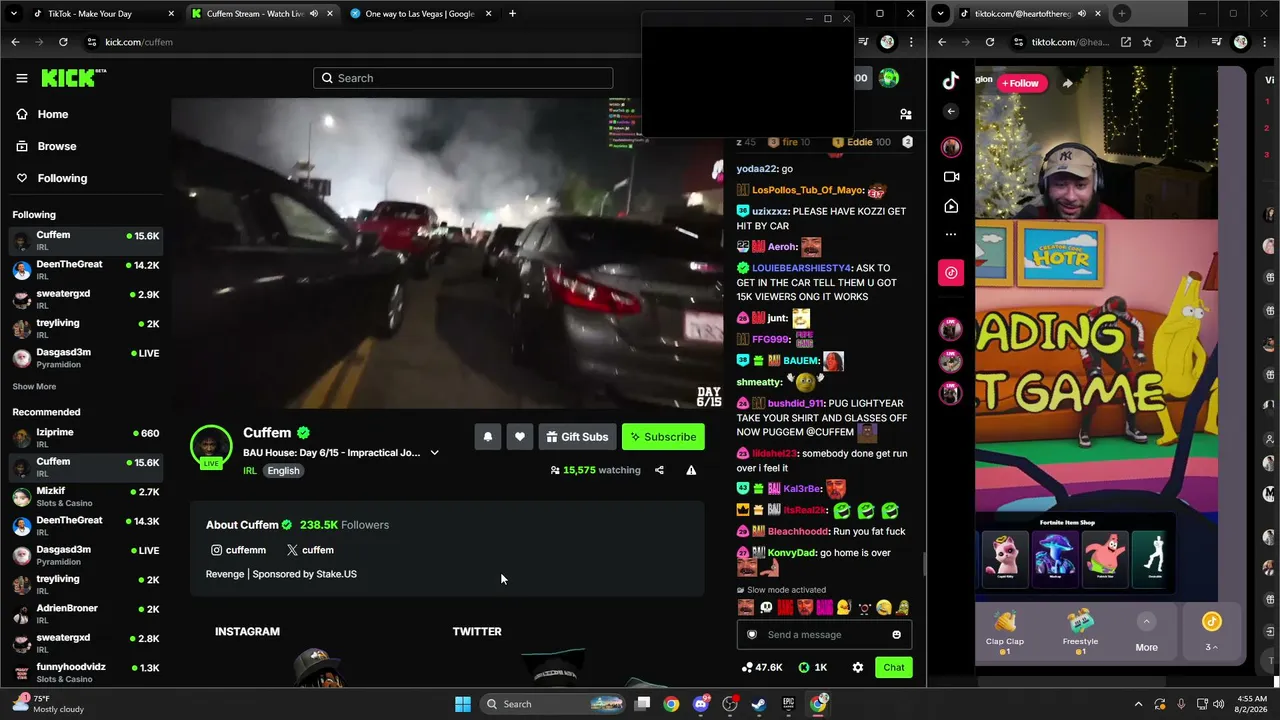Mute the Cuffem Stream tab audio
1280x720 pixels.
(314, 14)
